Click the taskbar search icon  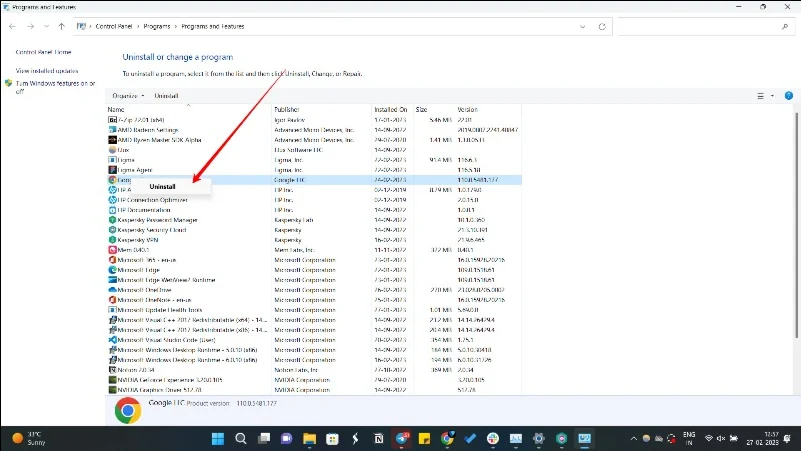[241, 438]
